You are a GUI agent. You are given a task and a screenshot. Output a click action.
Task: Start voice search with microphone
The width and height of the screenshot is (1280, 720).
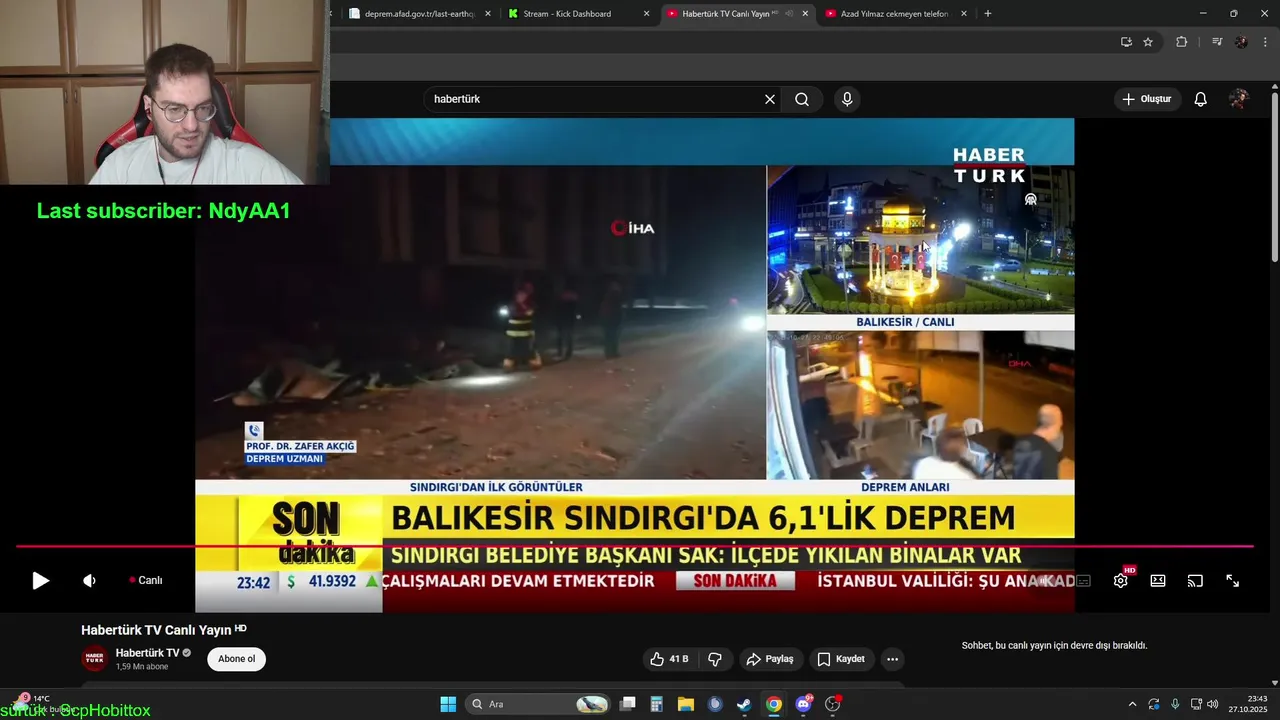(x=847, y=99)
